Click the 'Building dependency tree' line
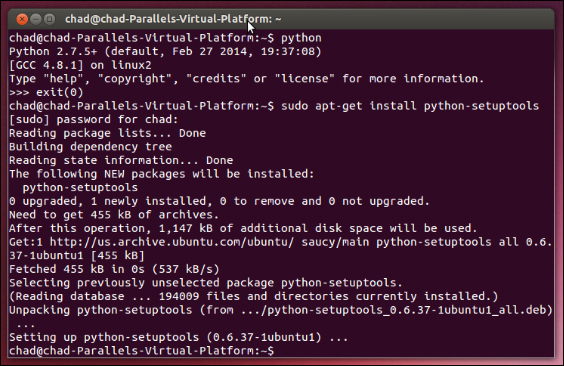The image size is (564, 366). pyautogui.click(x=90, y=147)
